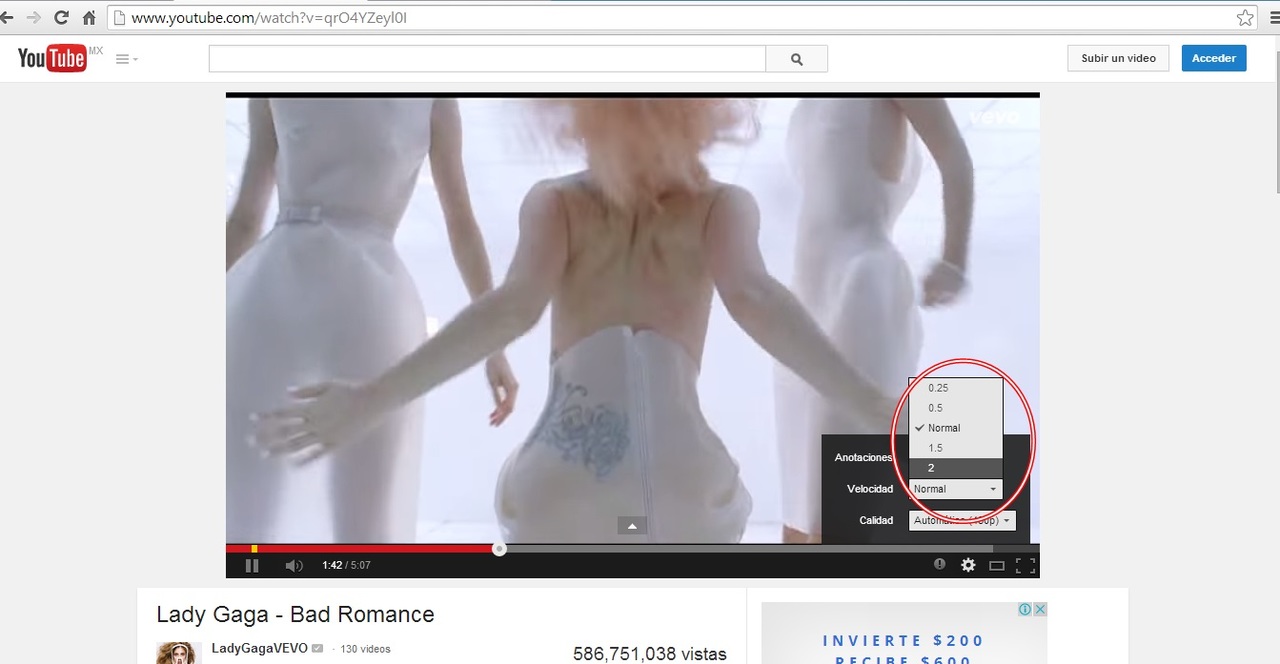The height and width of the screenshot is (664, 1280).
Task: Click the search magnifier button
Action: click(x=797, y=59)
